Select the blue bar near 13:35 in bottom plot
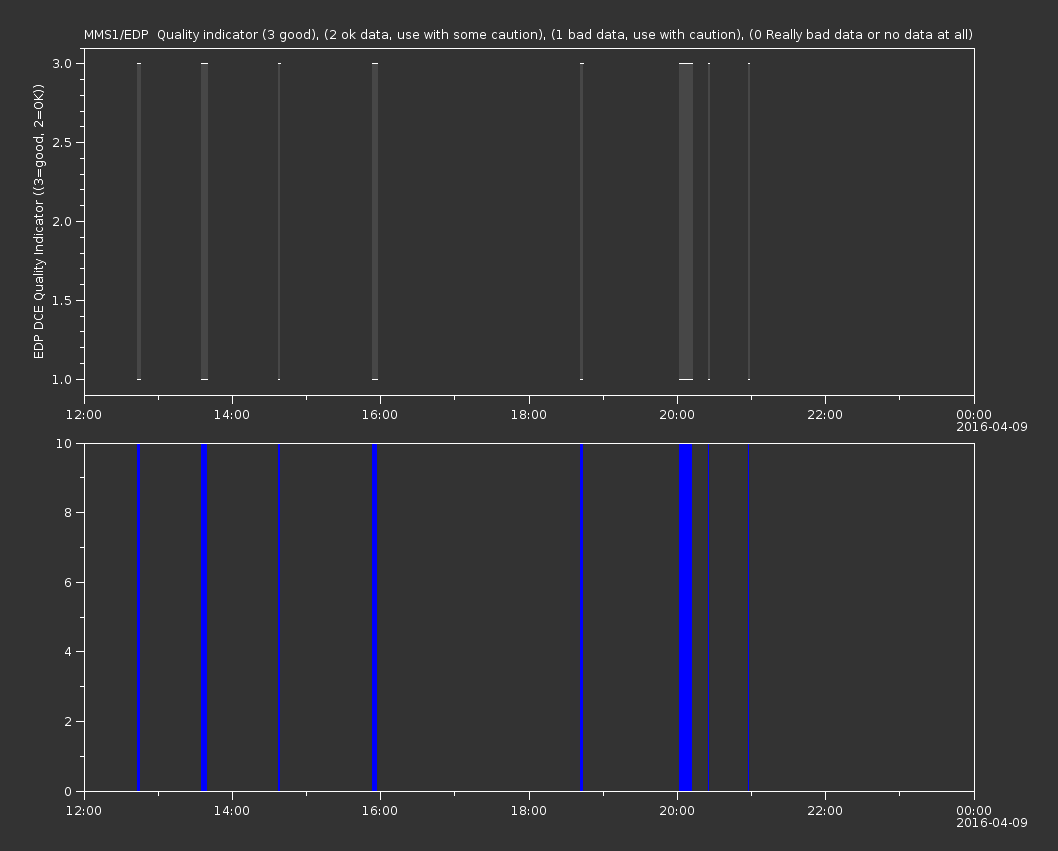Screen dimensions: 1058x851 tap(204, 617)
